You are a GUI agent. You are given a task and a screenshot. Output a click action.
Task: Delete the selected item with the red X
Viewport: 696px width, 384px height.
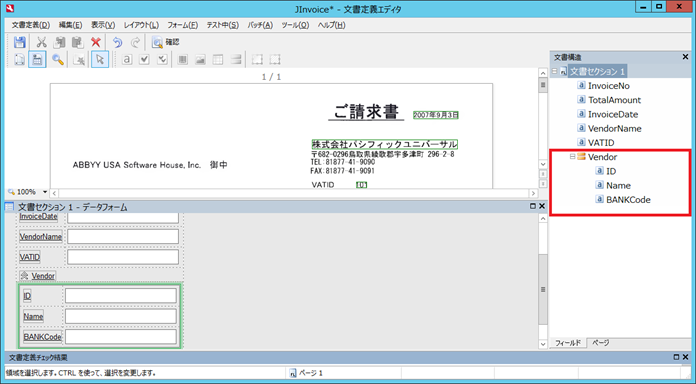(x=95, y=42)
